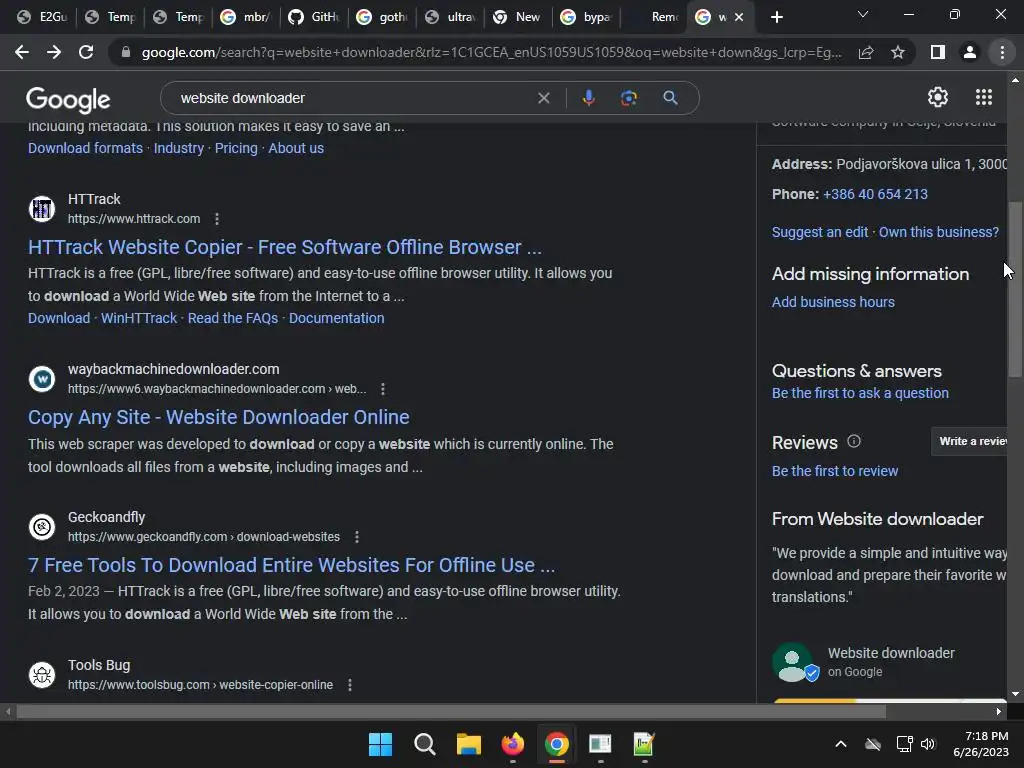Show Reviews info icon
Viewport: 1024px width, 768px height.
tap(854, 441)
